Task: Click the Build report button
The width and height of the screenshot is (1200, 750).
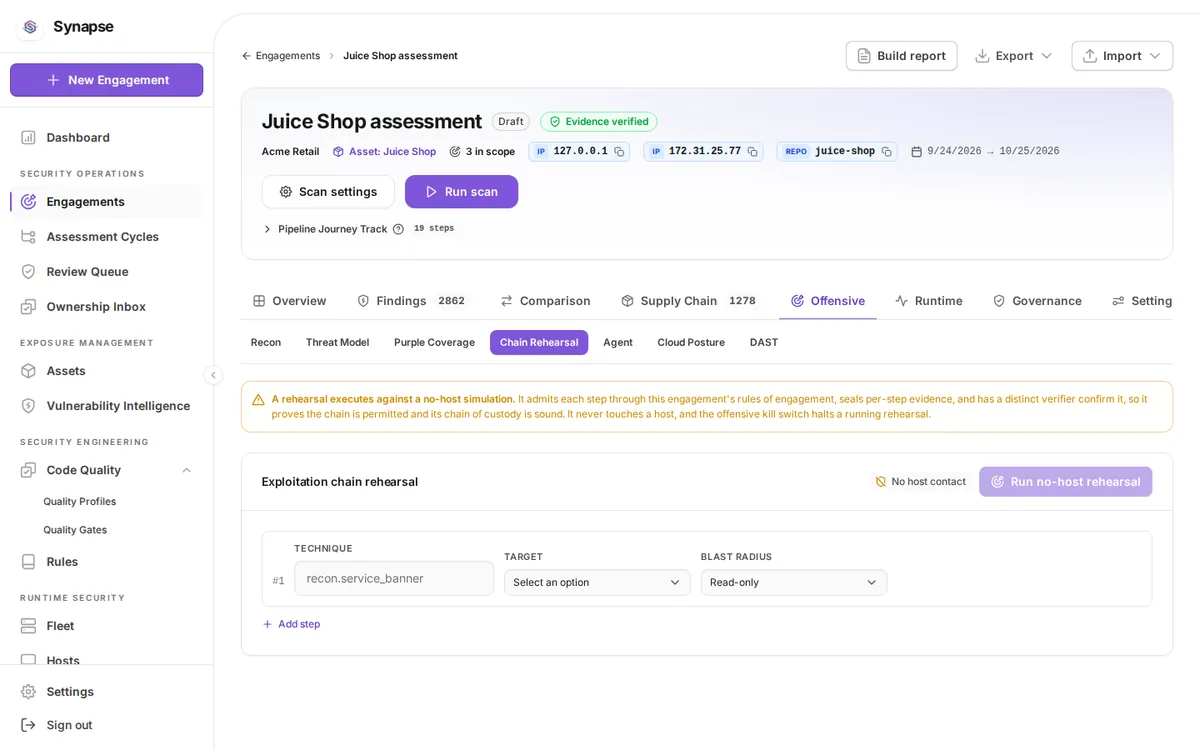Action: click(901, 56)
